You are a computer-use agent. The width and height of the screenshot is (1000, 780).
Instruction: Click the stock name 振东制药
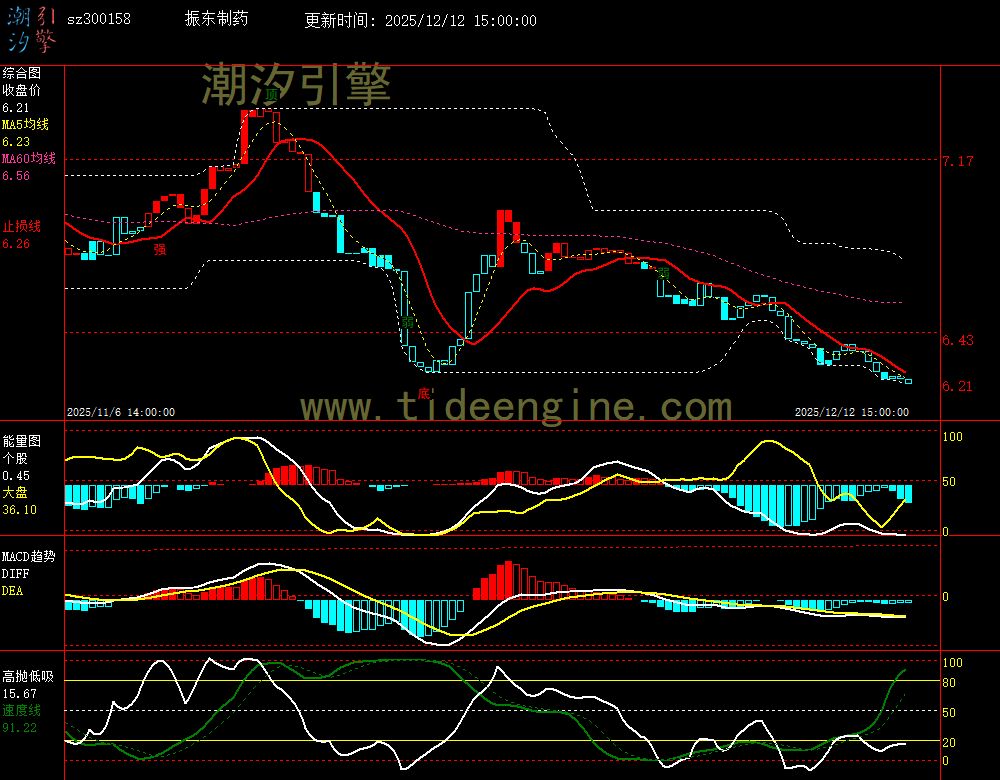click(x=217, y=20)
